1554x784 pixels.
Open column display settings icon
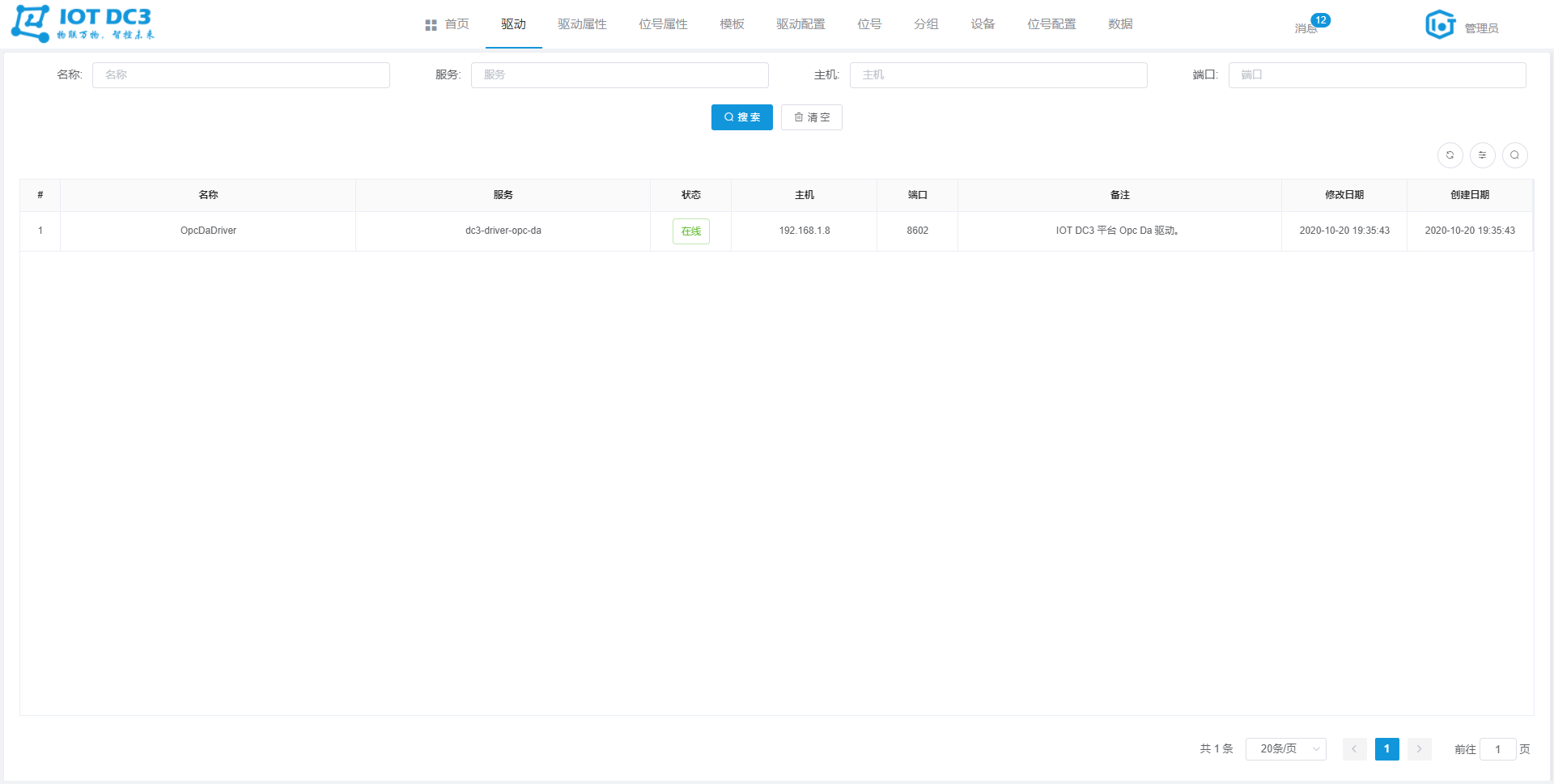(x=1482, y=155)
